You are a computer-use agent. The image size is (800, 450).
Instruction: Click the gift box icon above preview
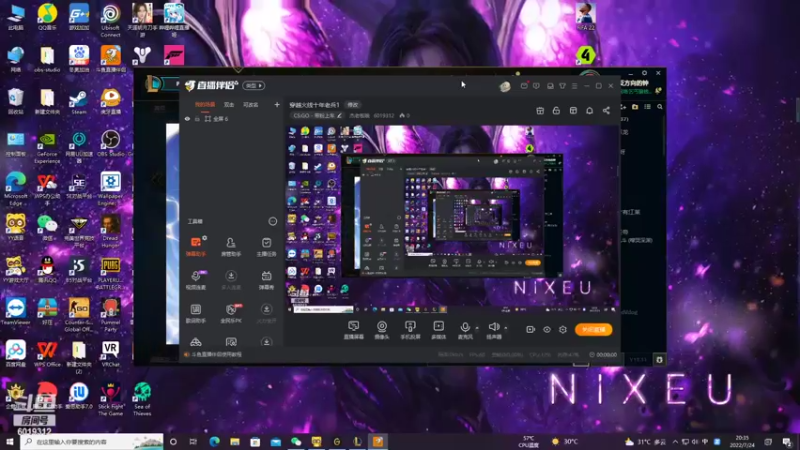(x=540, y=111)
